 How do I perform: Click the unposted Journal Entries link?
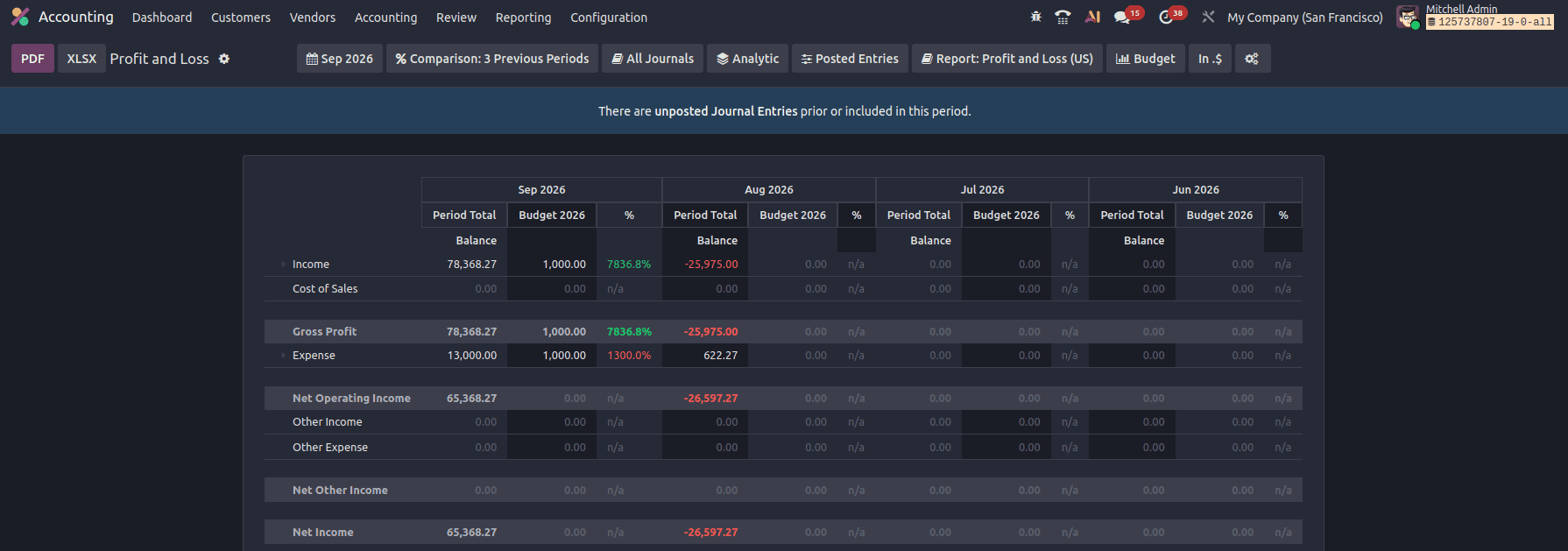coord(726,111)
